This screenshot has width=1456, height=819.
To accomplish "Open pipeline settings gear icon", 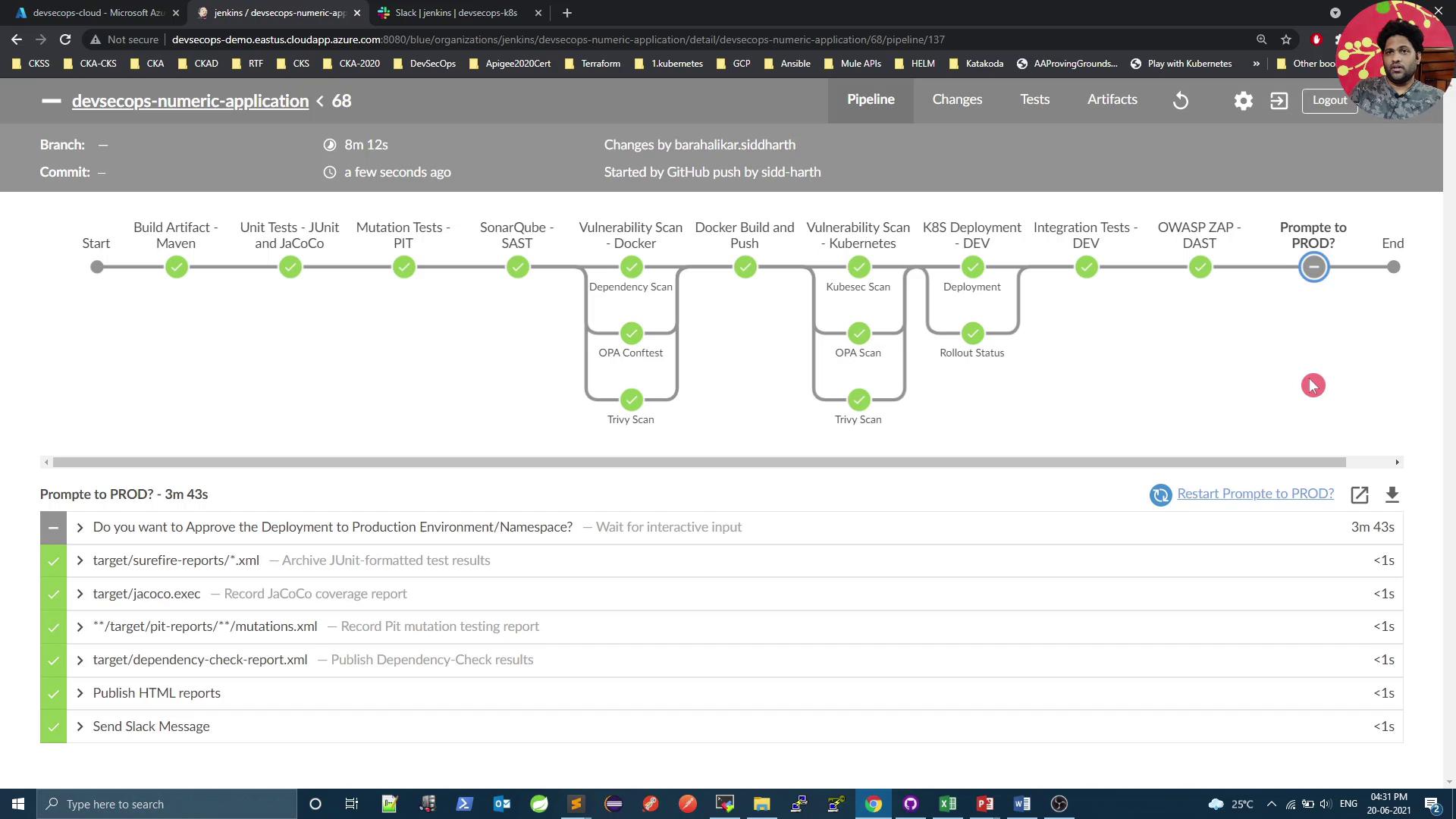I will coord(1243,100).
